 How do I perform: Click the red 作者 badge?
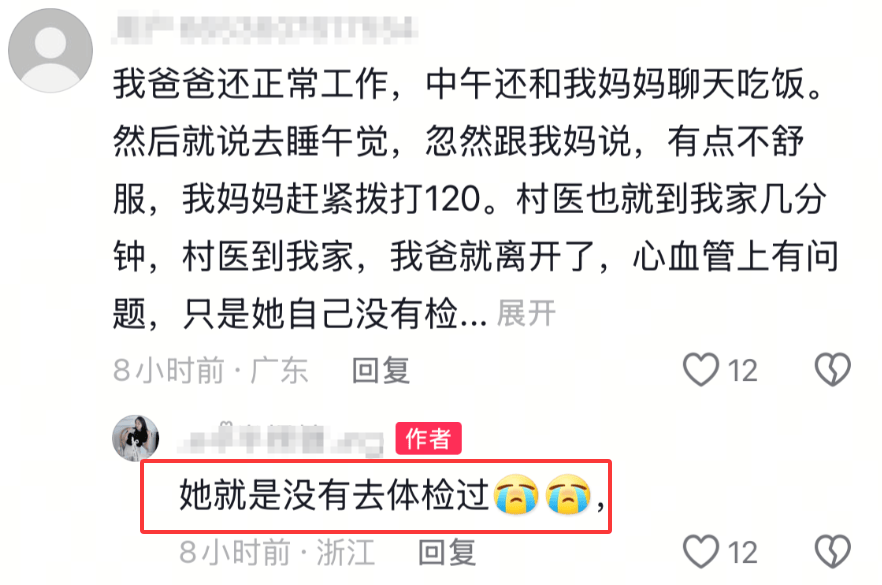(x=428, y=438)
